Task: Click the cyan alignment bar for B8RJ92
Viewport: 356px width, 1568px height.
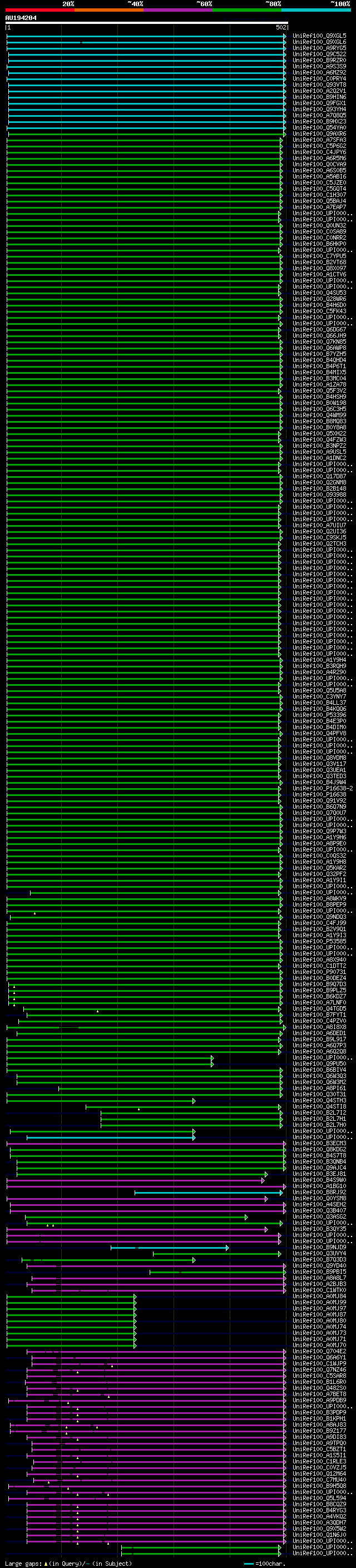Action: click(209, 1192)
